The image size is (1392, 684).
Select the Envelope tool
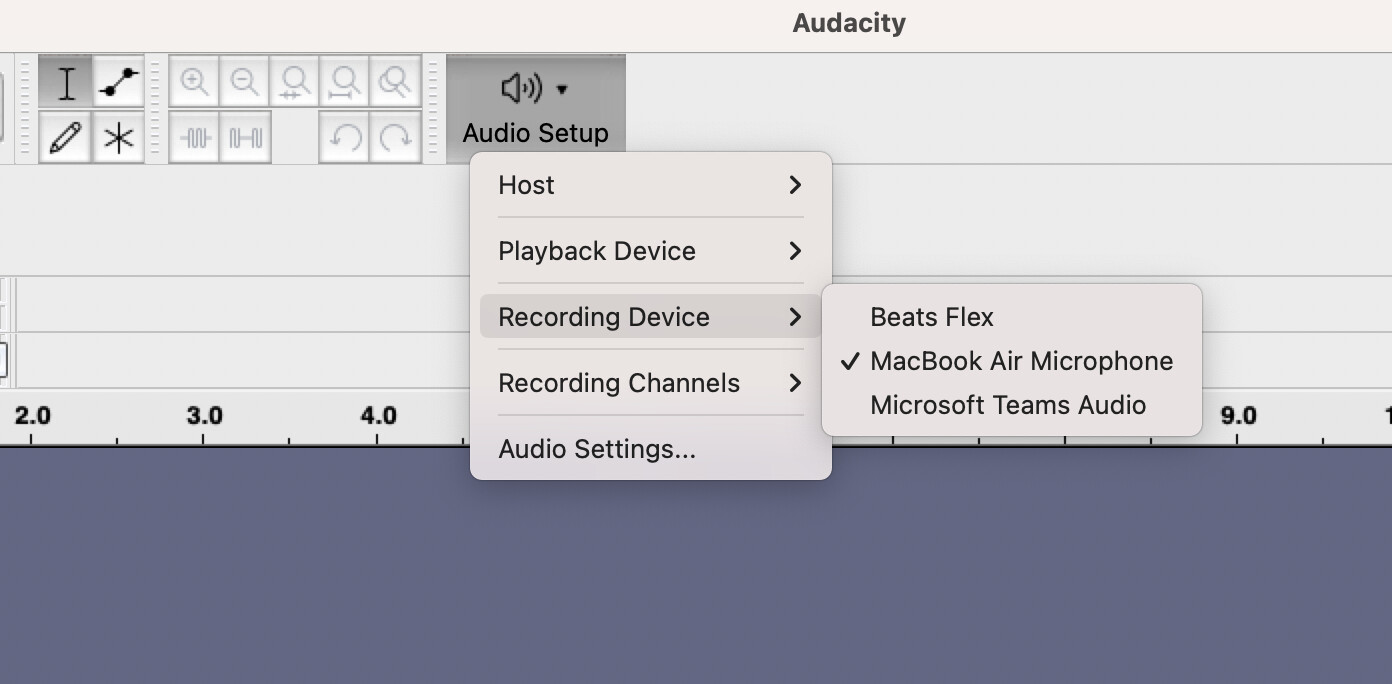tap(119, 83)
